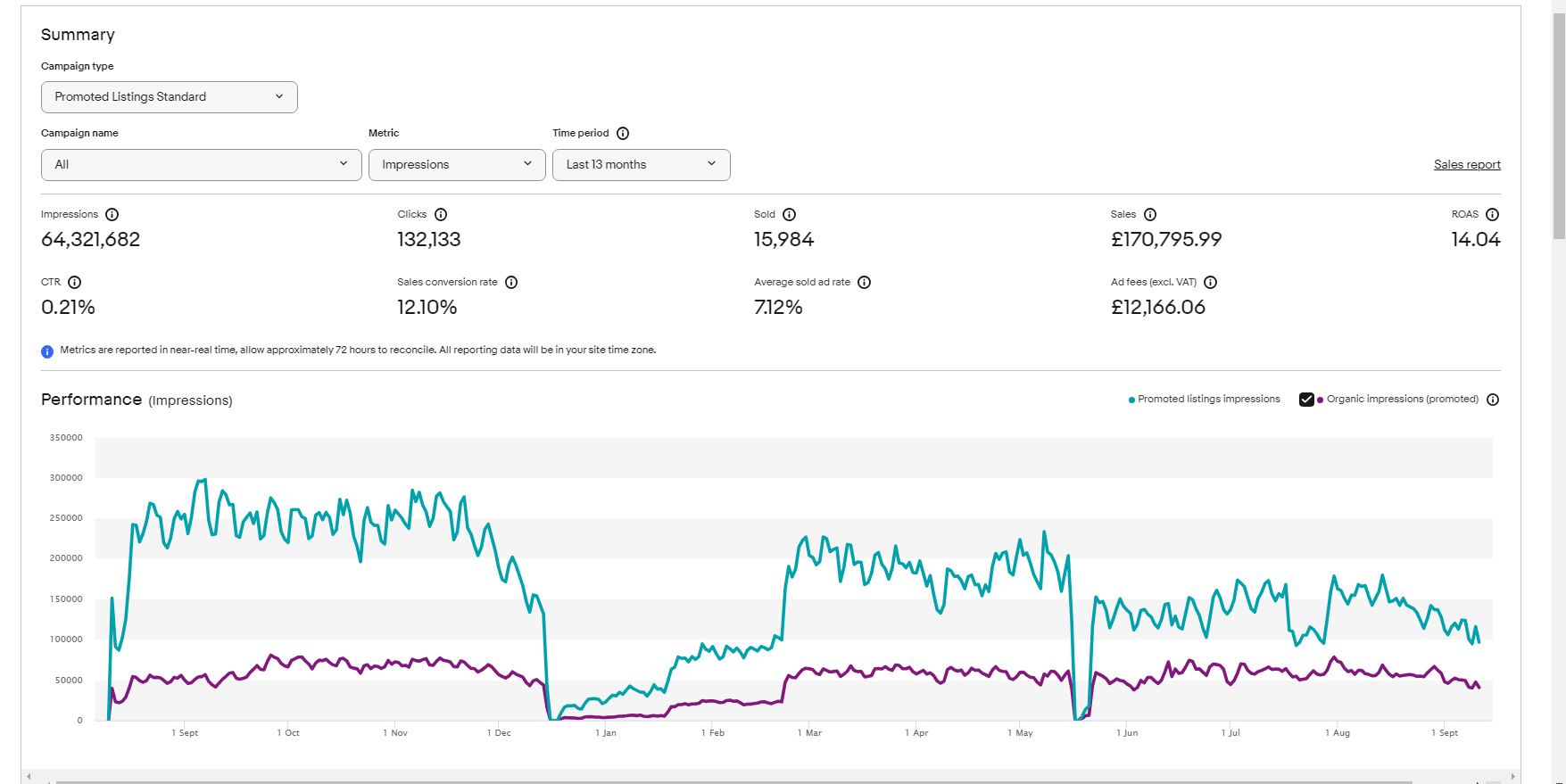This screenshot has width=1566, height=784.
Task: Click the Summary heading
Action: (78, 35)
